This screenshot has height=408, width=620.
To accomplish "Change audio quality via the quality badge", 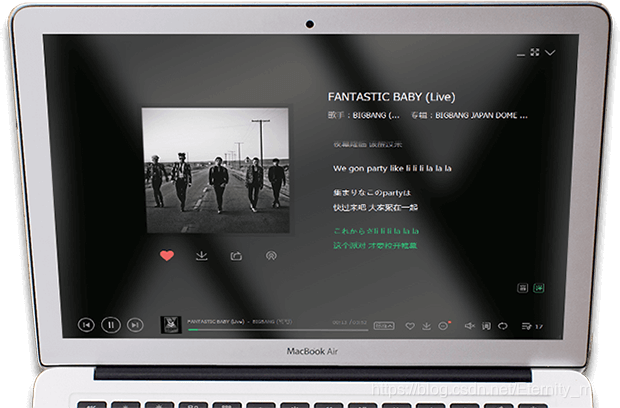I will point(384,326).
